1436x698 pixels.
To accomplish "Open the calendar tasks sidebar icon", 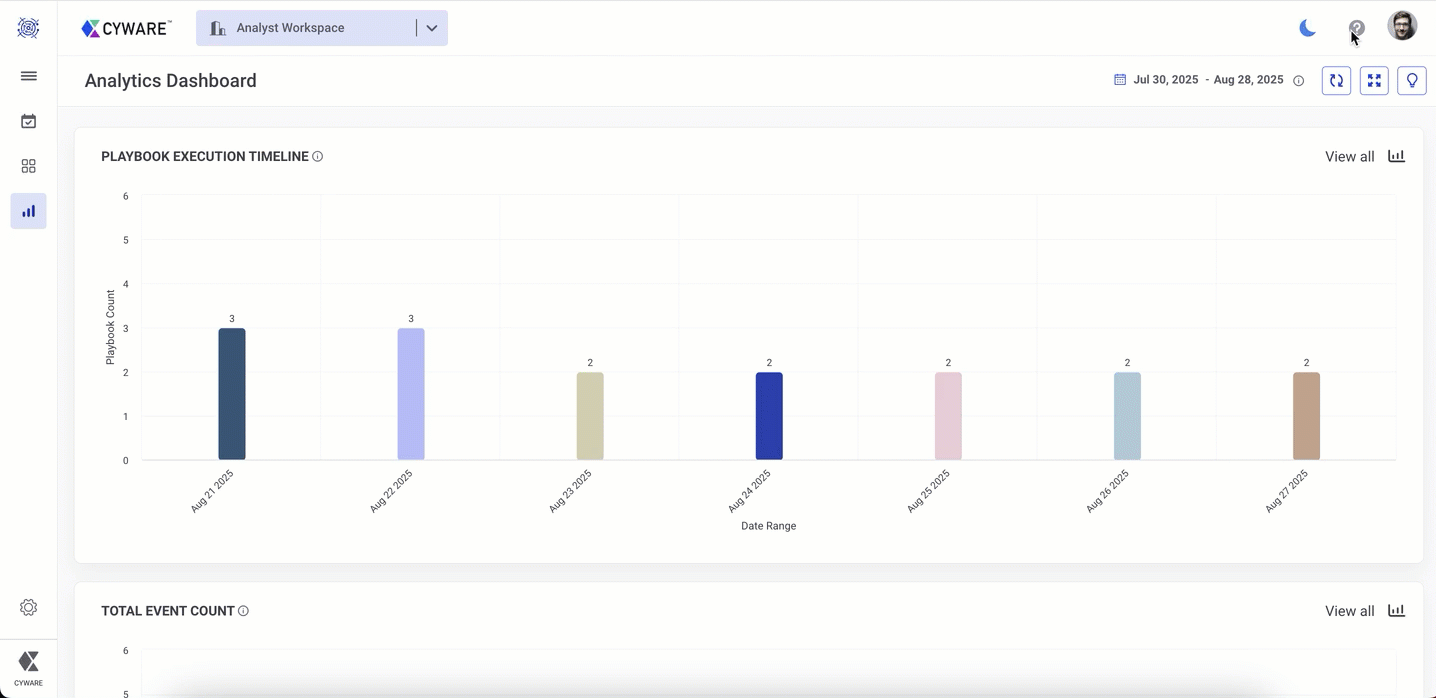I will (29, 121).
